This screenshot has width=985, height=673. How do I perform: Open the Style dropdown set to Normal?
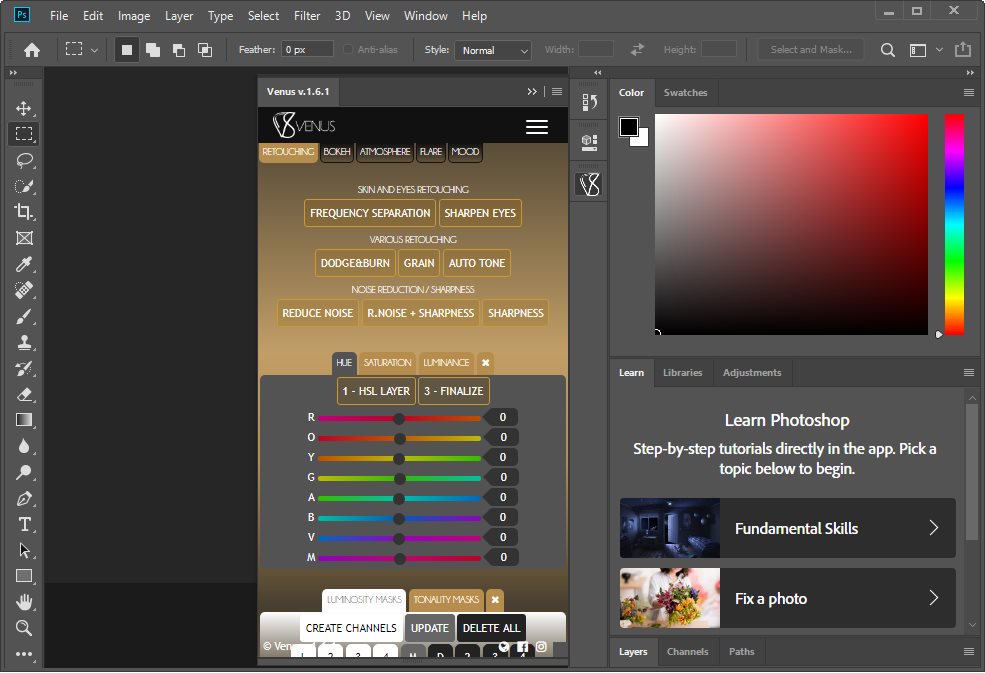[x=493, y=50]
